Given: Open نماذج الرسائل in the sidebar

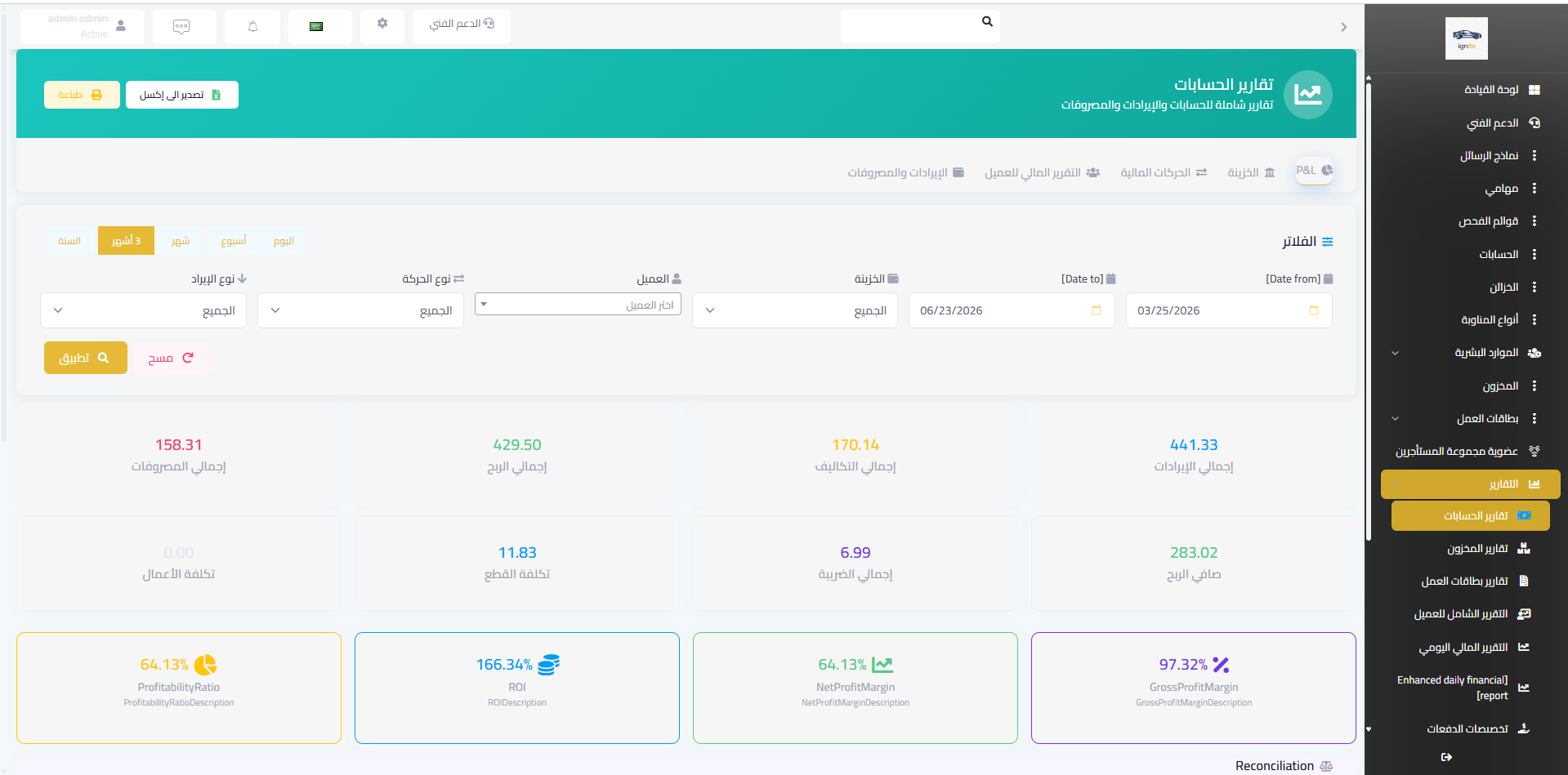Looking at the screenshot, I should 1502,155.
